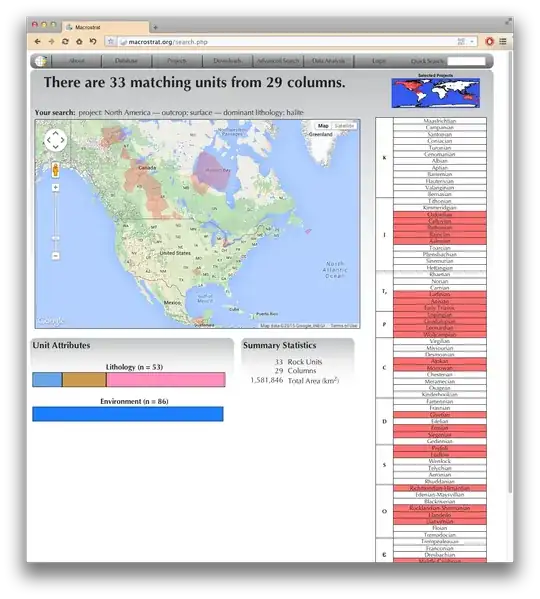The height and width of the screenshot is (599, 540).
Task: Zoom out with map minus button
Action: point(56,256)
